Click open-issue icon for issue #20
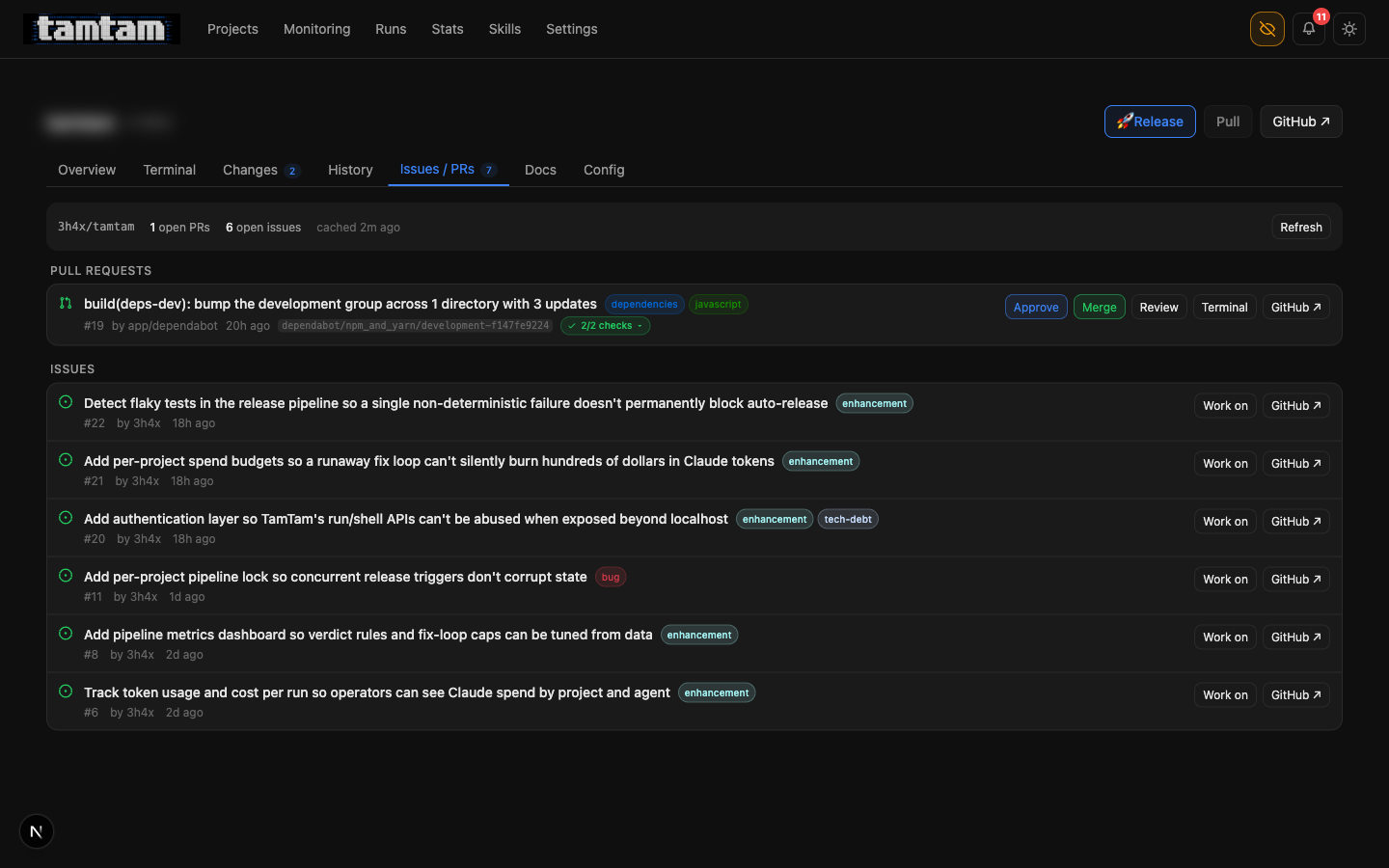The width and height of the screenshot is (1389, 868). pyautogui.click(x=66, y=518)
